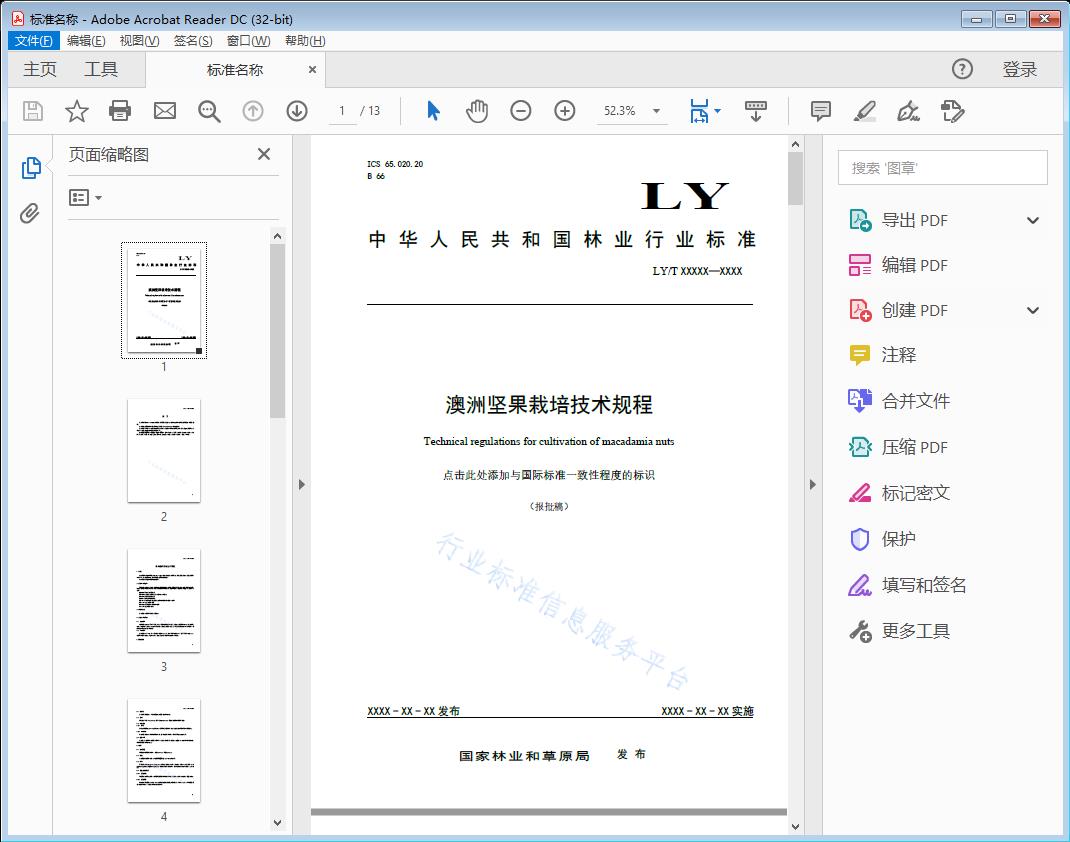Collapse the 页面缩略图 panel with its close X

coord(263,154)
